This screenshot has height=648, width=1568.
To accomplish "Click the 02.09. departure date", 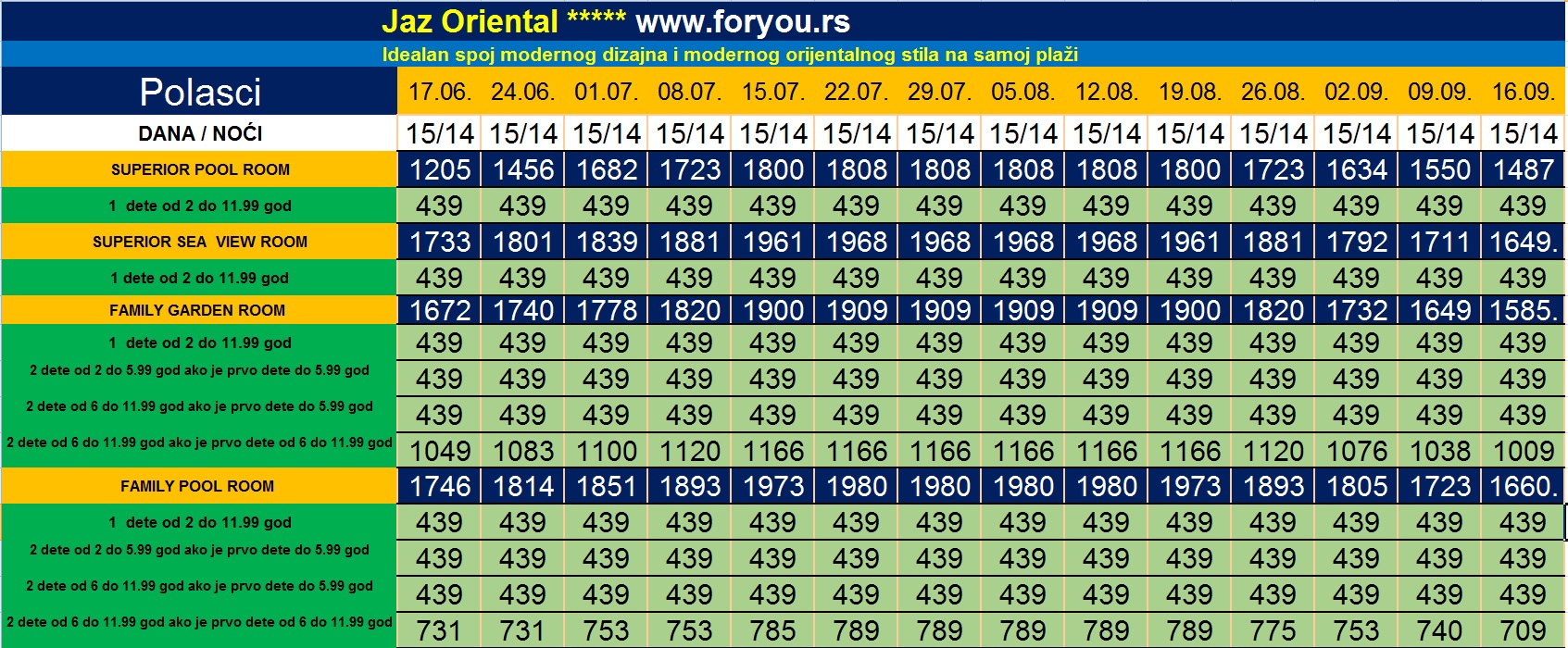I will 1357,92.
